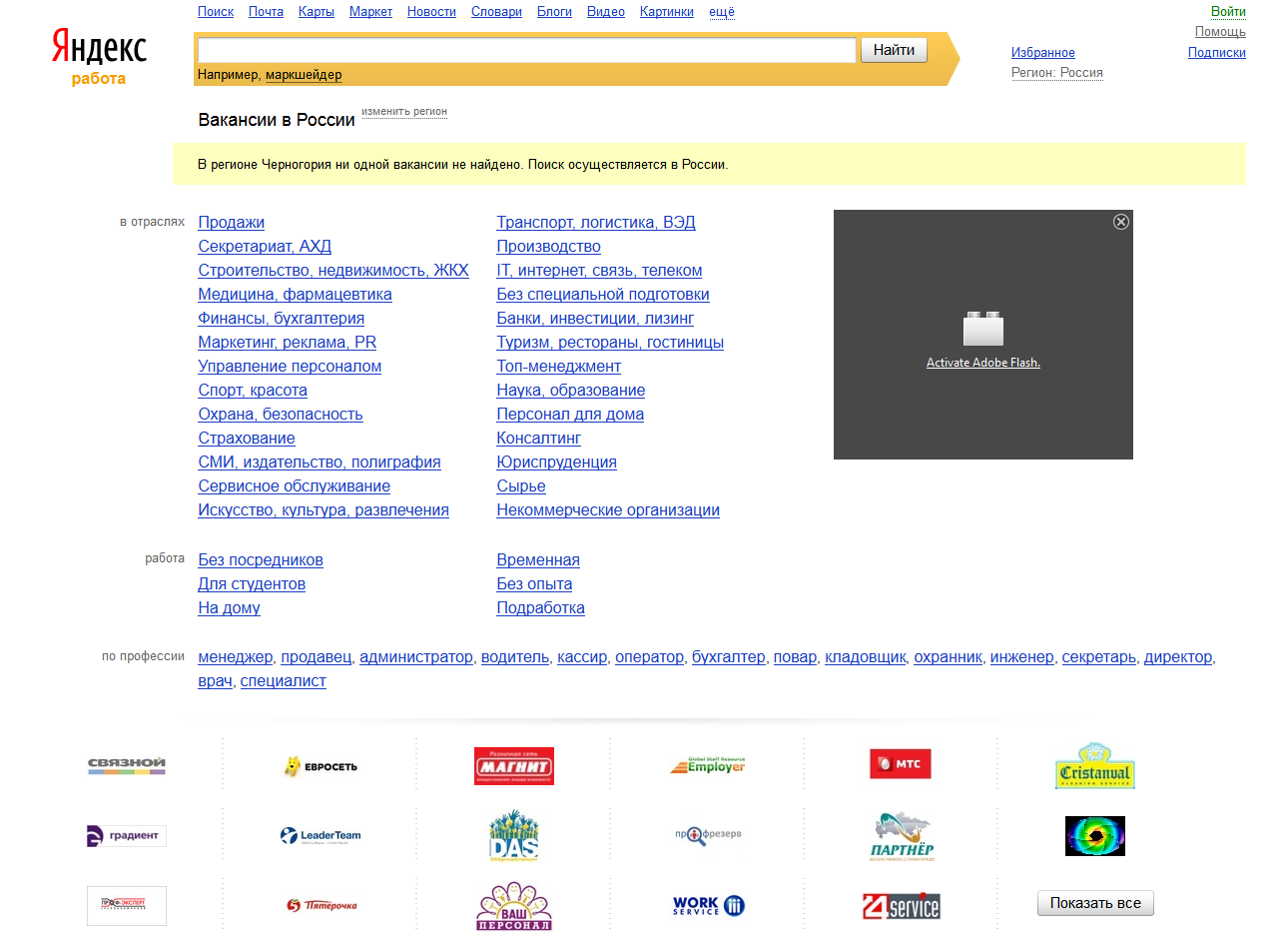Click the Показать все button
The height and width of the screenshot is (934, 1288).
tap(1095, 903)
